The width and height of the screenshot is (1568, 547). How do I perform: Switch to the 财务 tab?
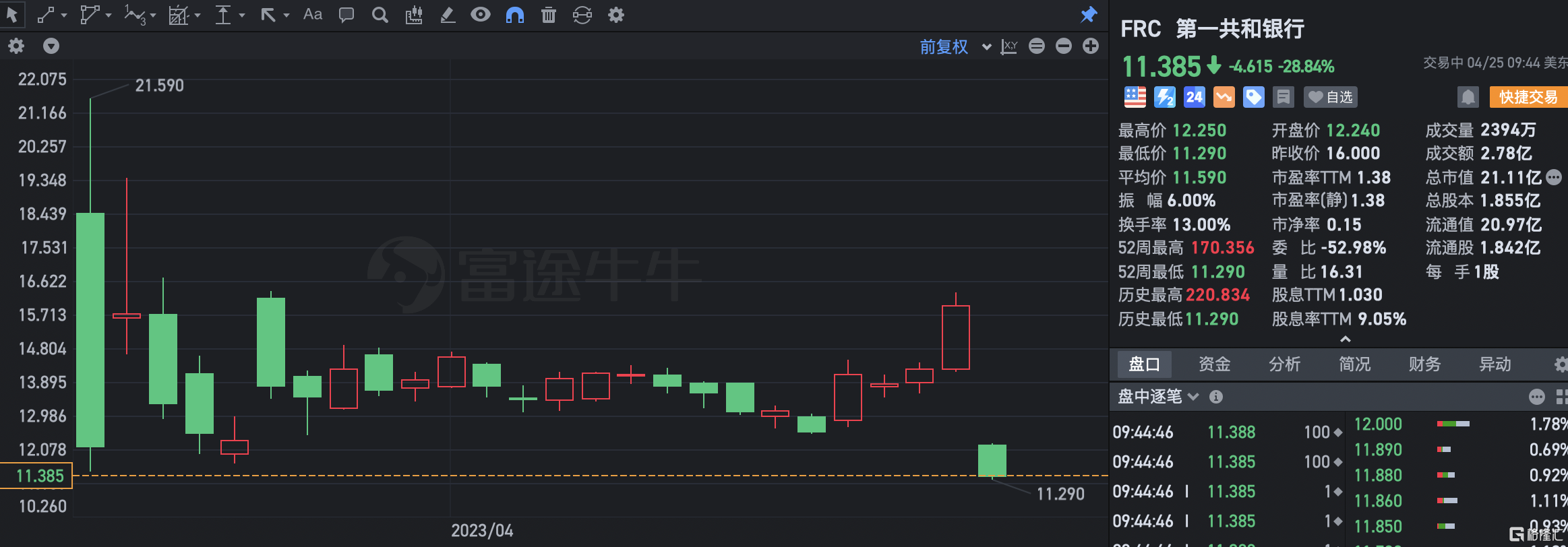[1425, 364]
